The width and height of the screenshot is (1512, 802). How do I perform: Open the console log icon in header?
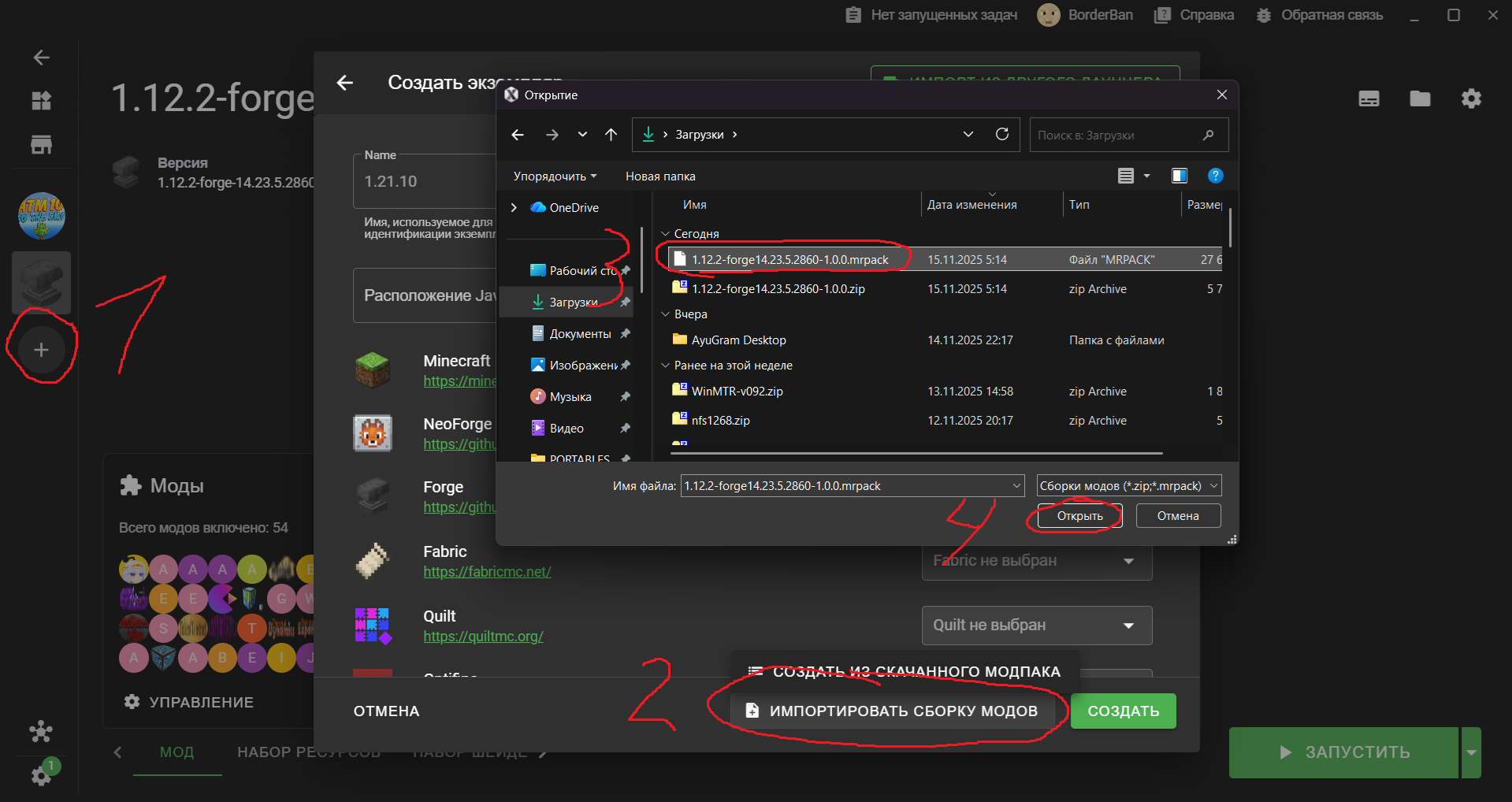(x=1369, y=98)
